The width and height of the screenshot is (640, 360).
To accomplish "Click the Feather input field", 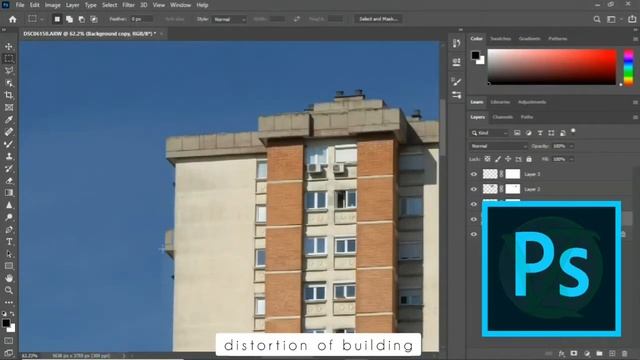I will (x=142, y=19).
